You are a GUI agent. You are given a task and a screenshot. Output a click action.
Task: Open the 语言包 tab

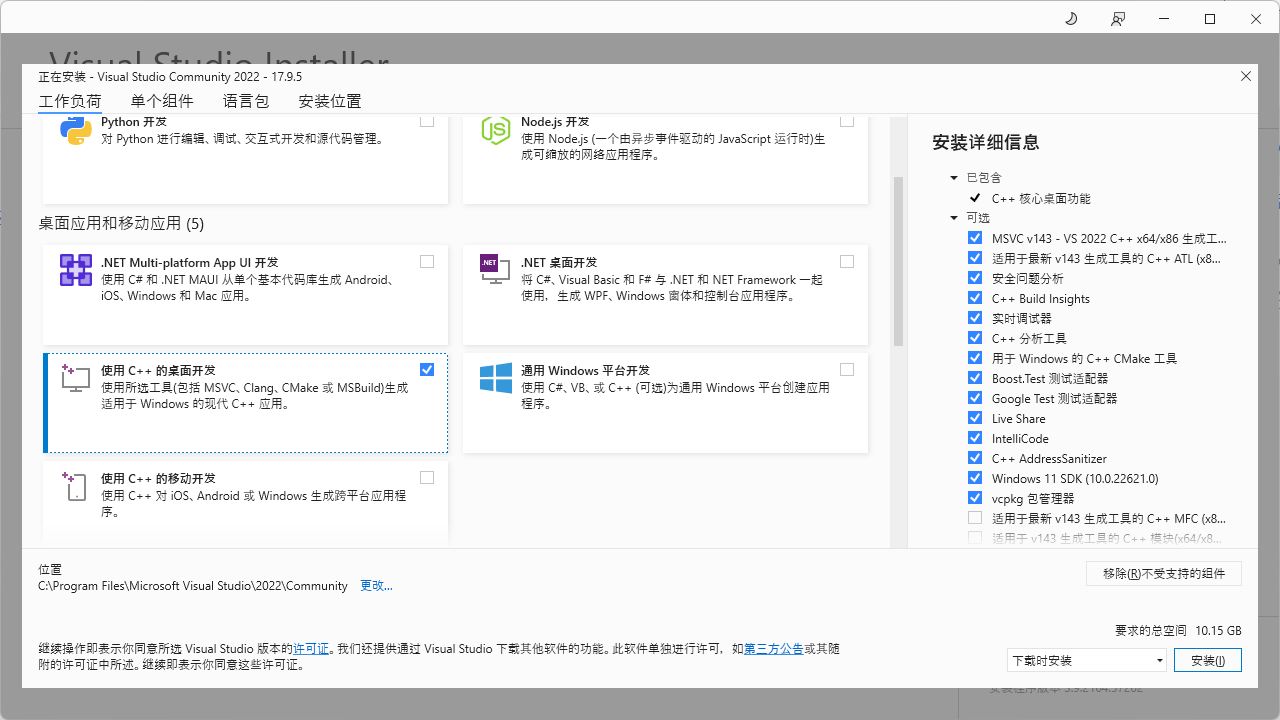pos(245,101)
